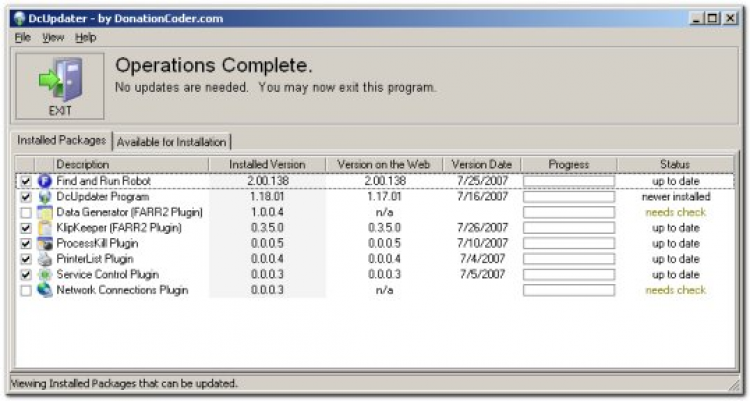Select PrinterList Plugin row text
The image size is (750, 401).
(x=95, y=259)
